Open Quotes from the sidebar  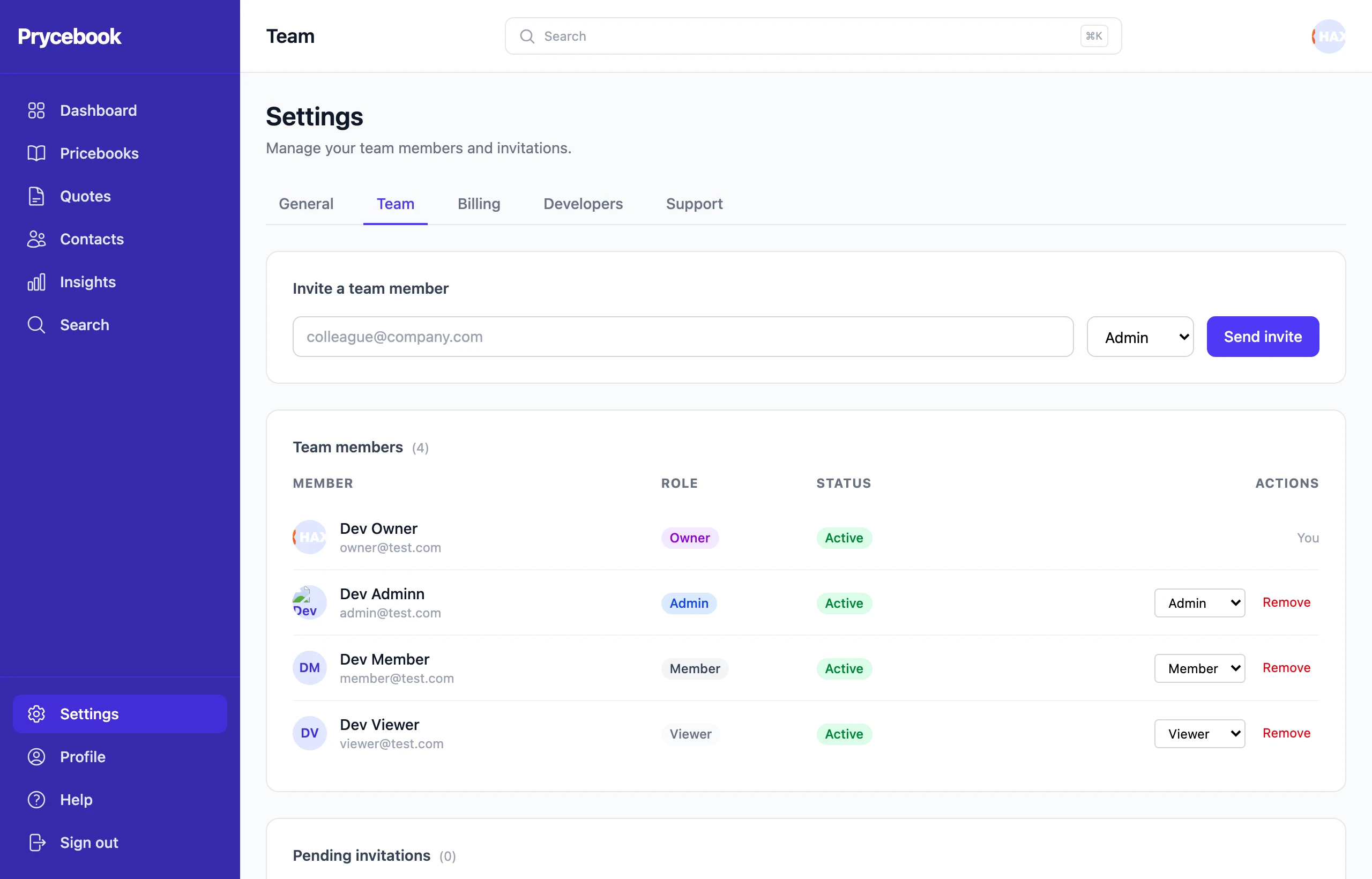pos(120,196)
